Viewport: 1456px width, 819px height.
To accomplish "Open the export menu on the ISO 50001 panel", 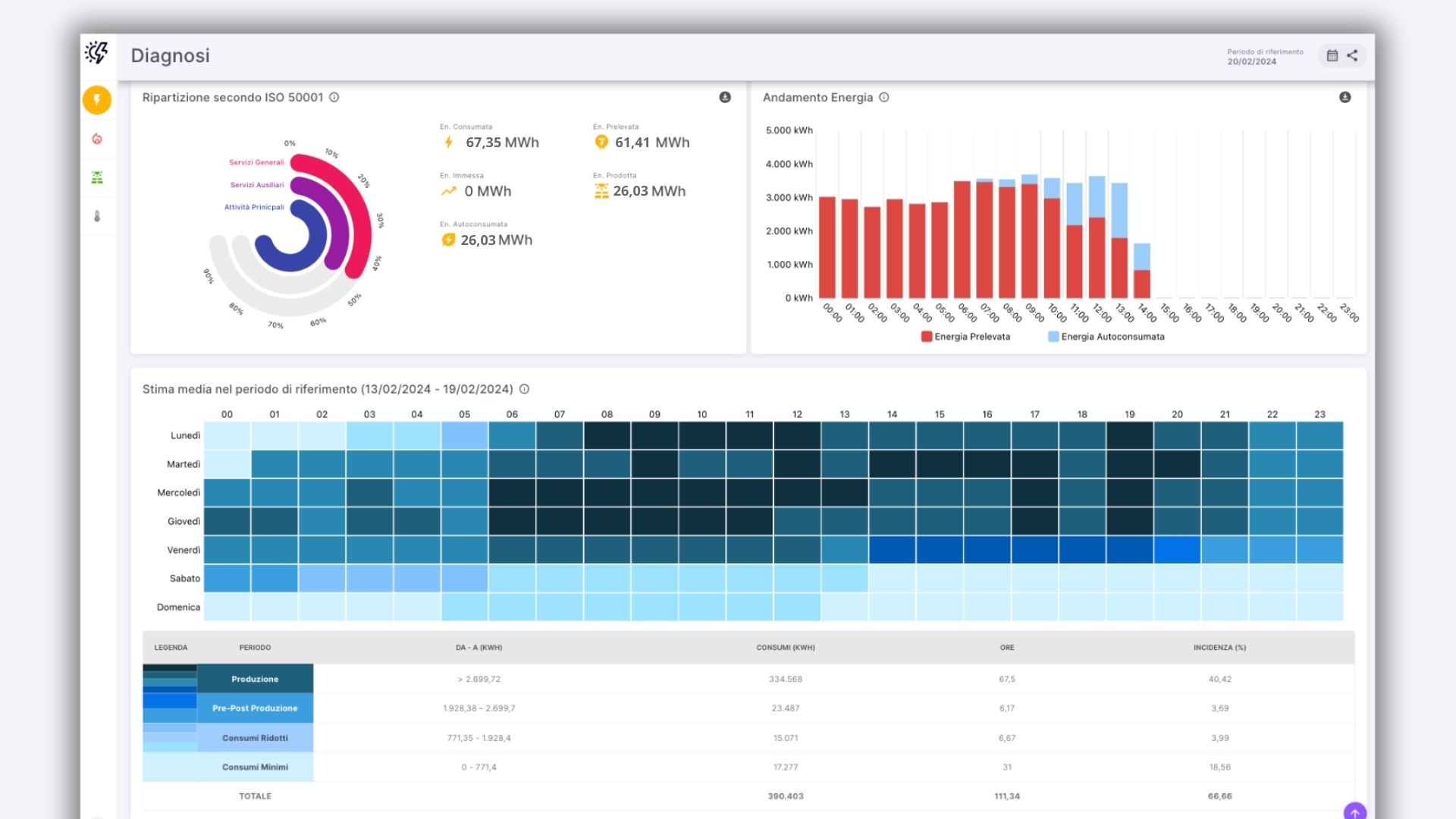I will [x=726, y=96].
